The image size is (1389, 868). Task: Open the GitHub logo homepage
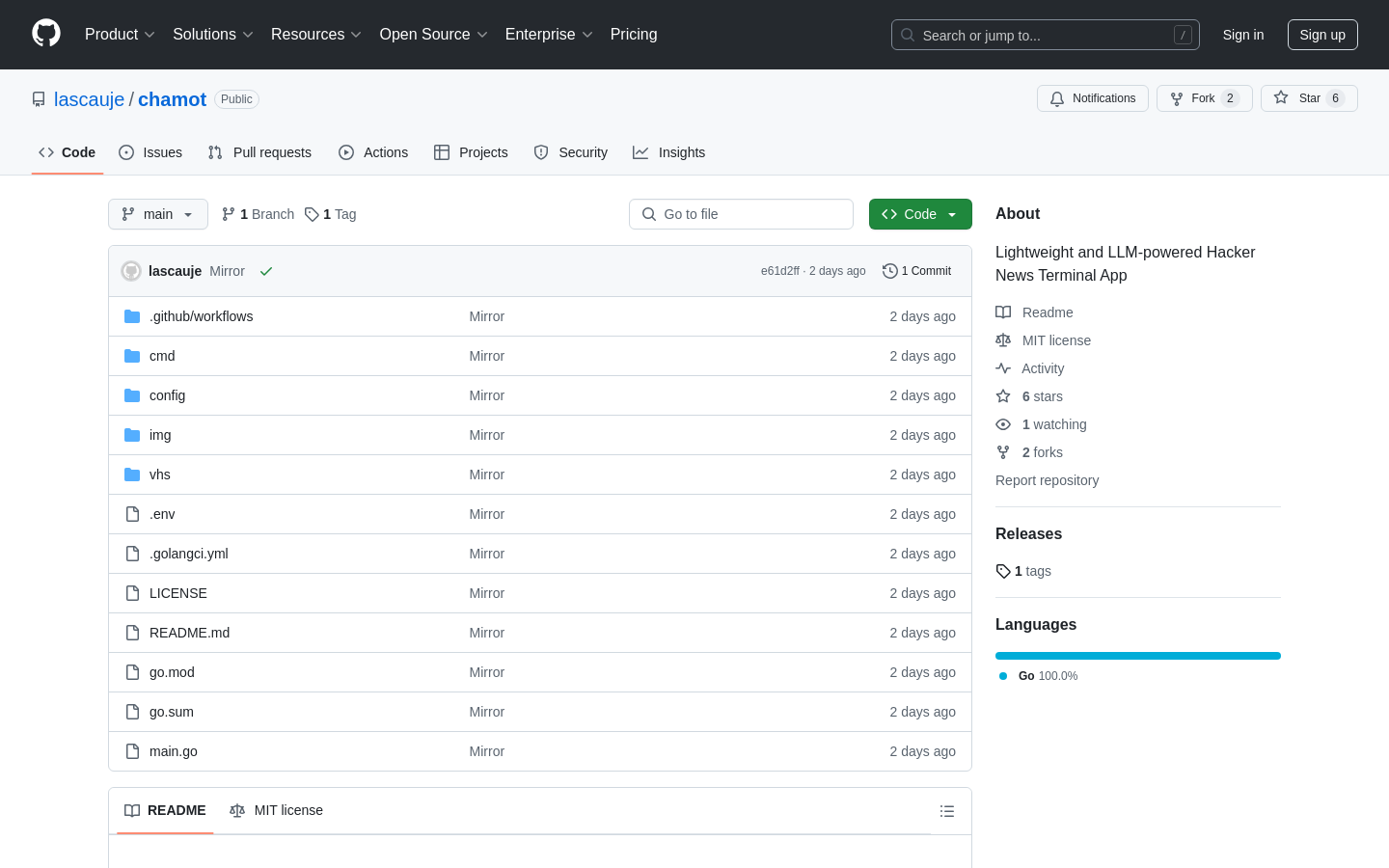[46, 34]
